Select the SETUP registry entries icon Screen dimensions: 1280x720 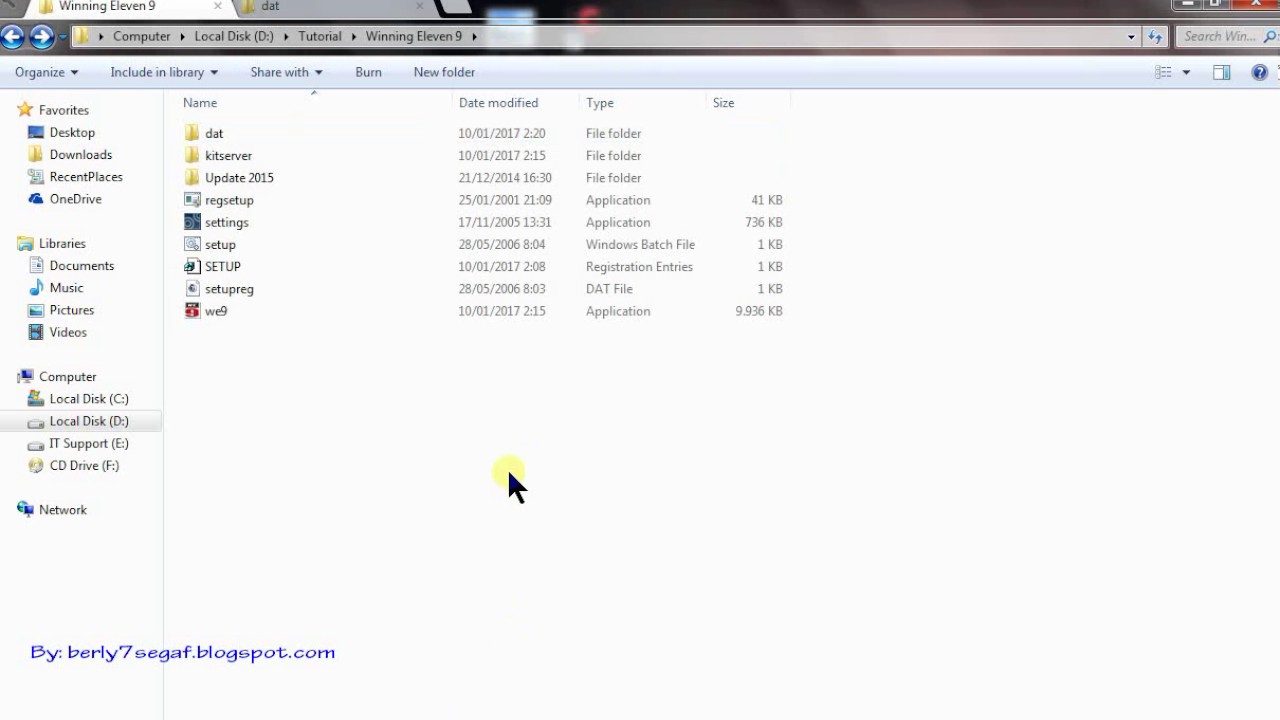pos(192,266)
